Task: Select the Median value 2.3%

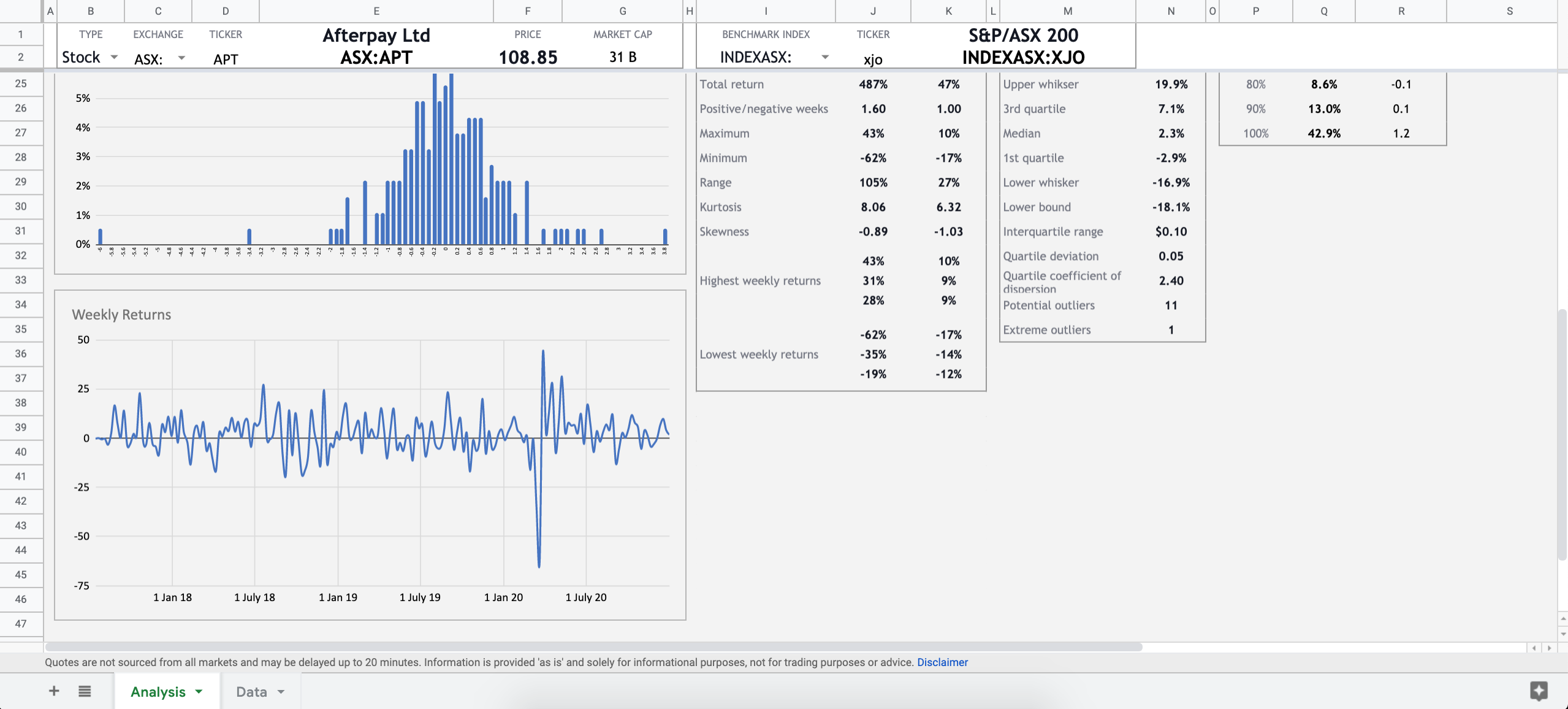Action: 1171,133
